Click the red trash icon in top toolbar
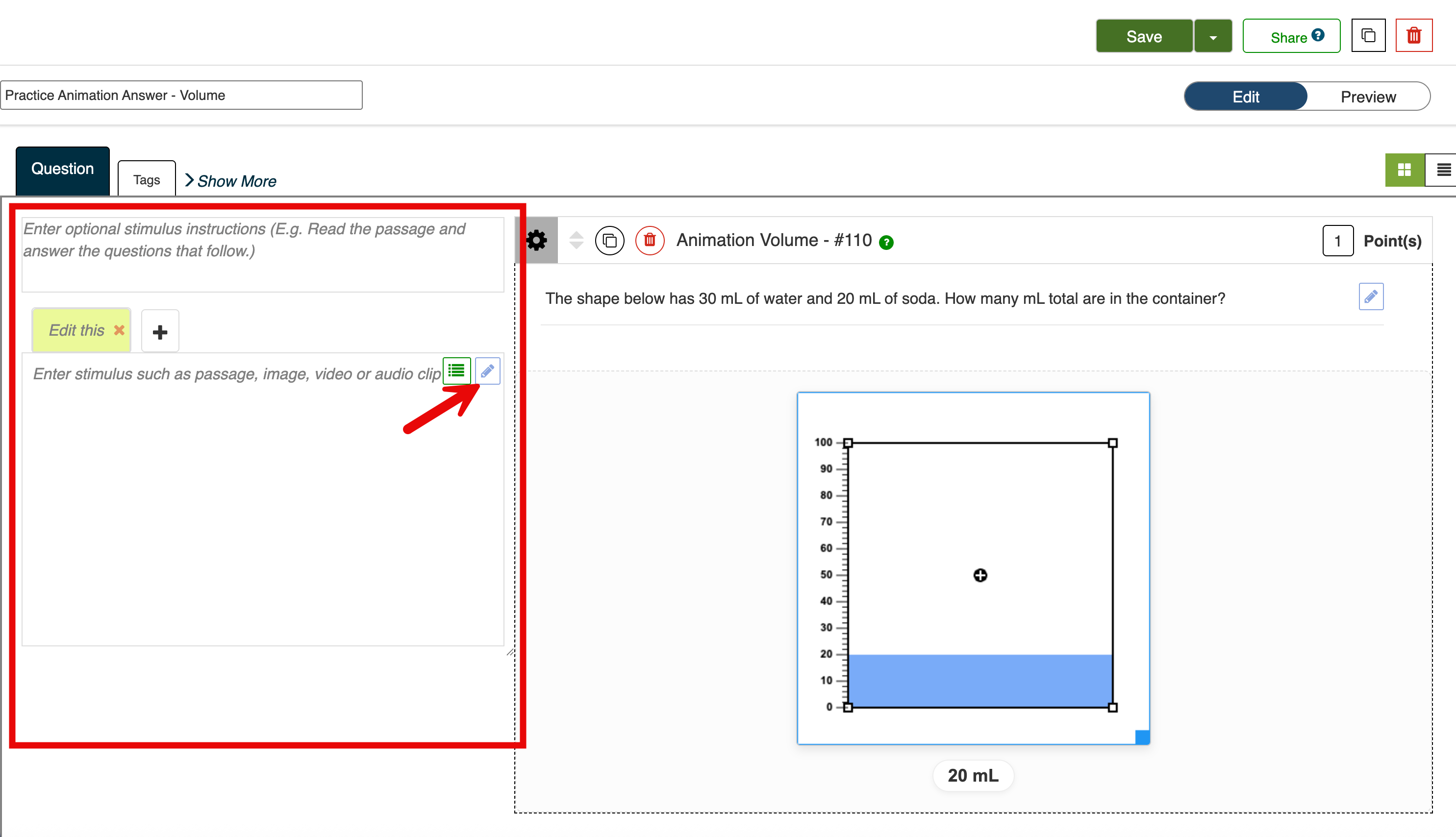 (1413, 36)
